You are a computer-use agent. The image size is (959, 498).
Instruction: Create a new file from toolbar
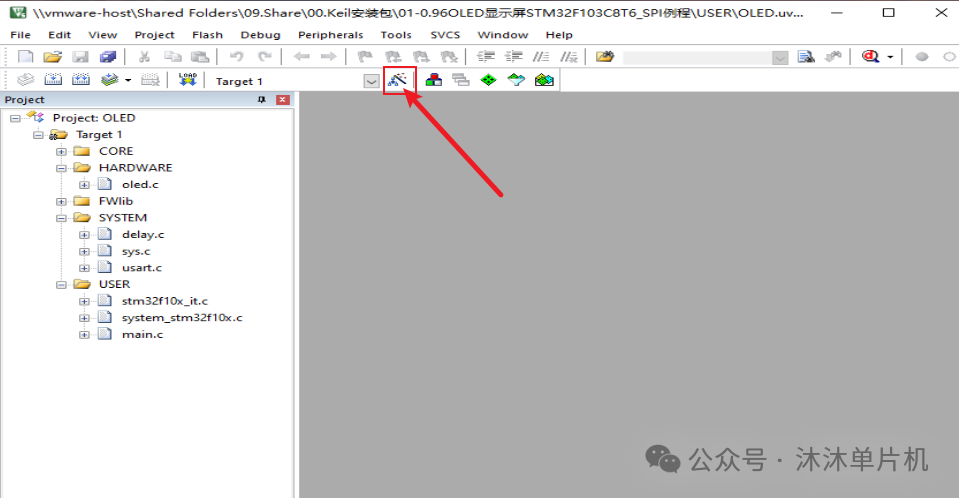25,57
